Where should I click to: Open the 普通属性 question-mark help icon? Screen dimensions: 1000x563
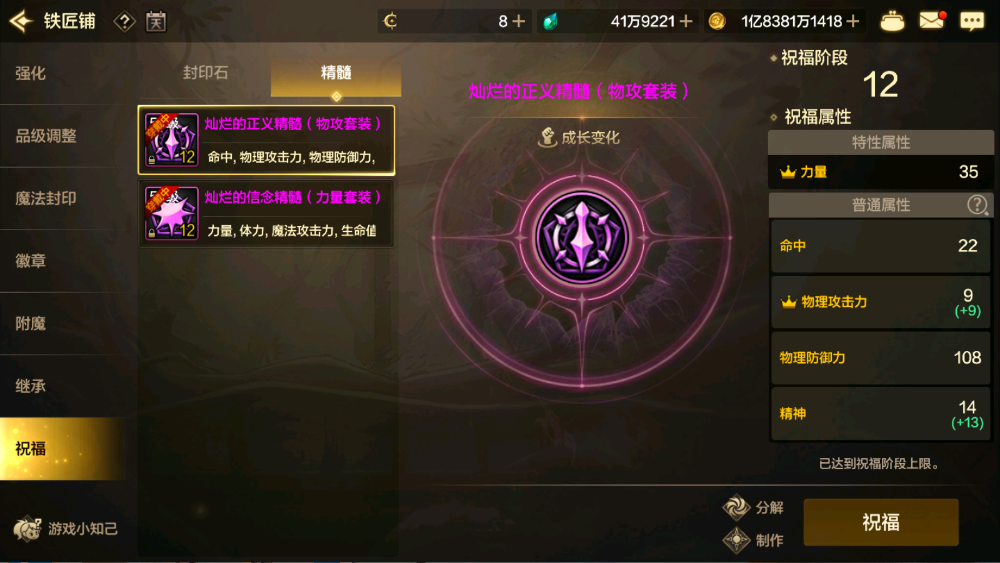click(x=977, y=205)
